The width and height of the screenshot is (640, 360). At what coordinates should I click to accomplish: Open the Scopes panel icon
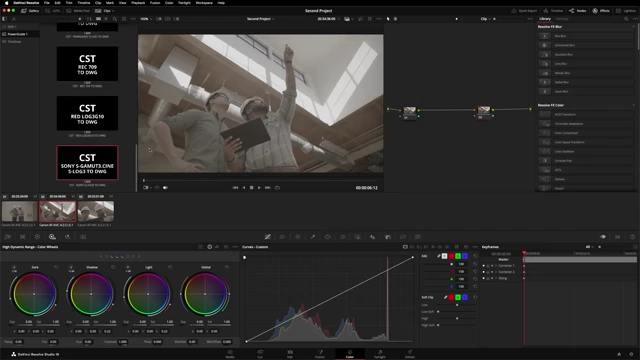tap(618, 237)
